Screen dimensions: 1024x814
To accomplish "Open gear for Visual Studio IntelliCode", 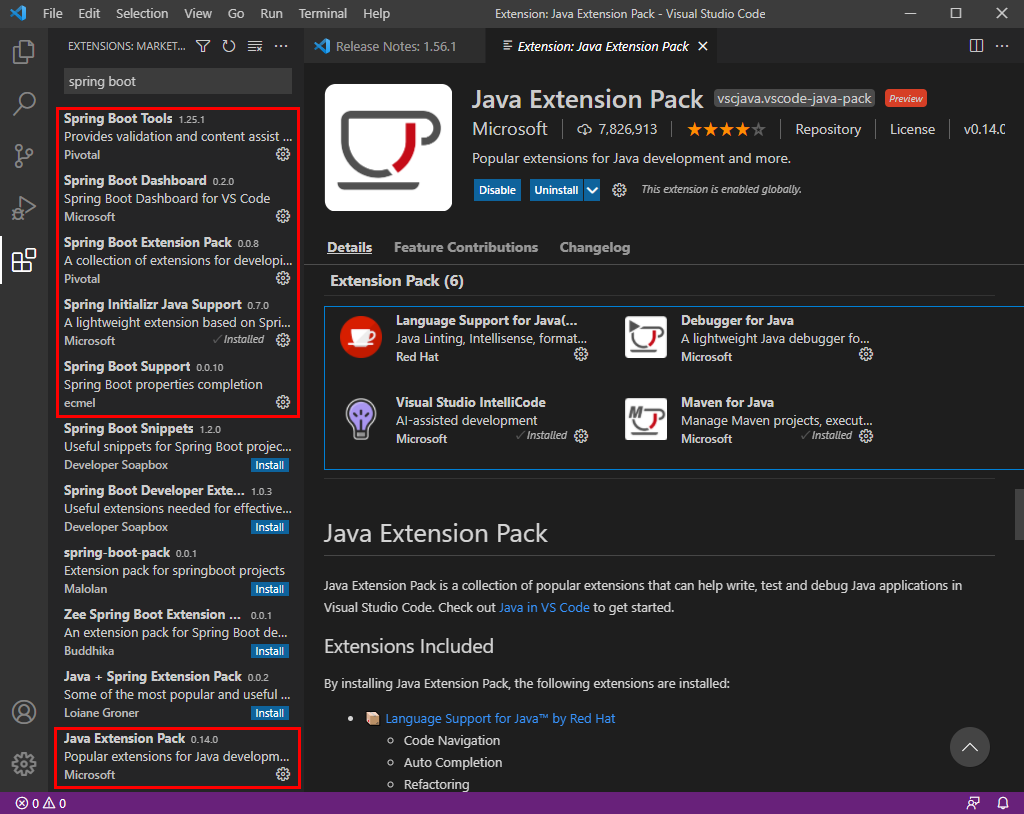I will click(581, 436).
